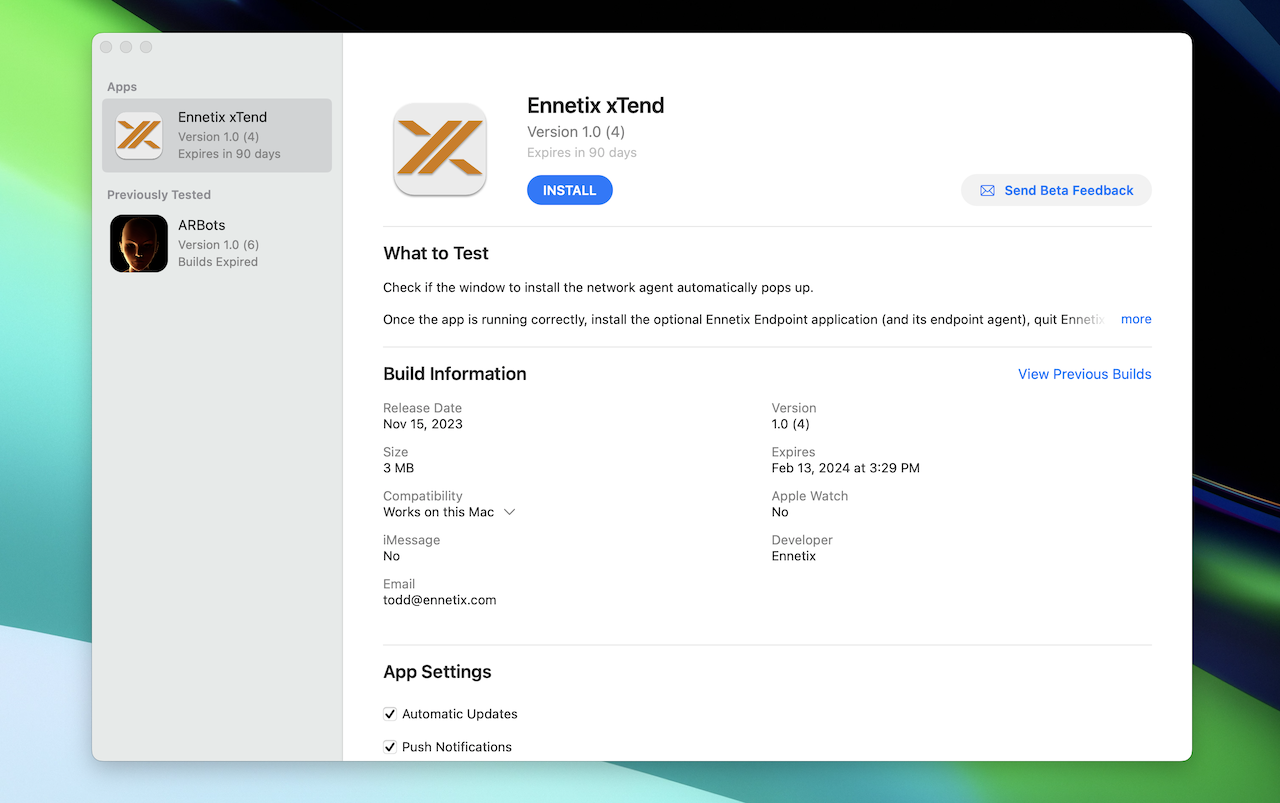Toggle Push Notifications checkbox
The width and height of the screenshot is (1280, 803).
pyautogui.click(x=390, y=747)
